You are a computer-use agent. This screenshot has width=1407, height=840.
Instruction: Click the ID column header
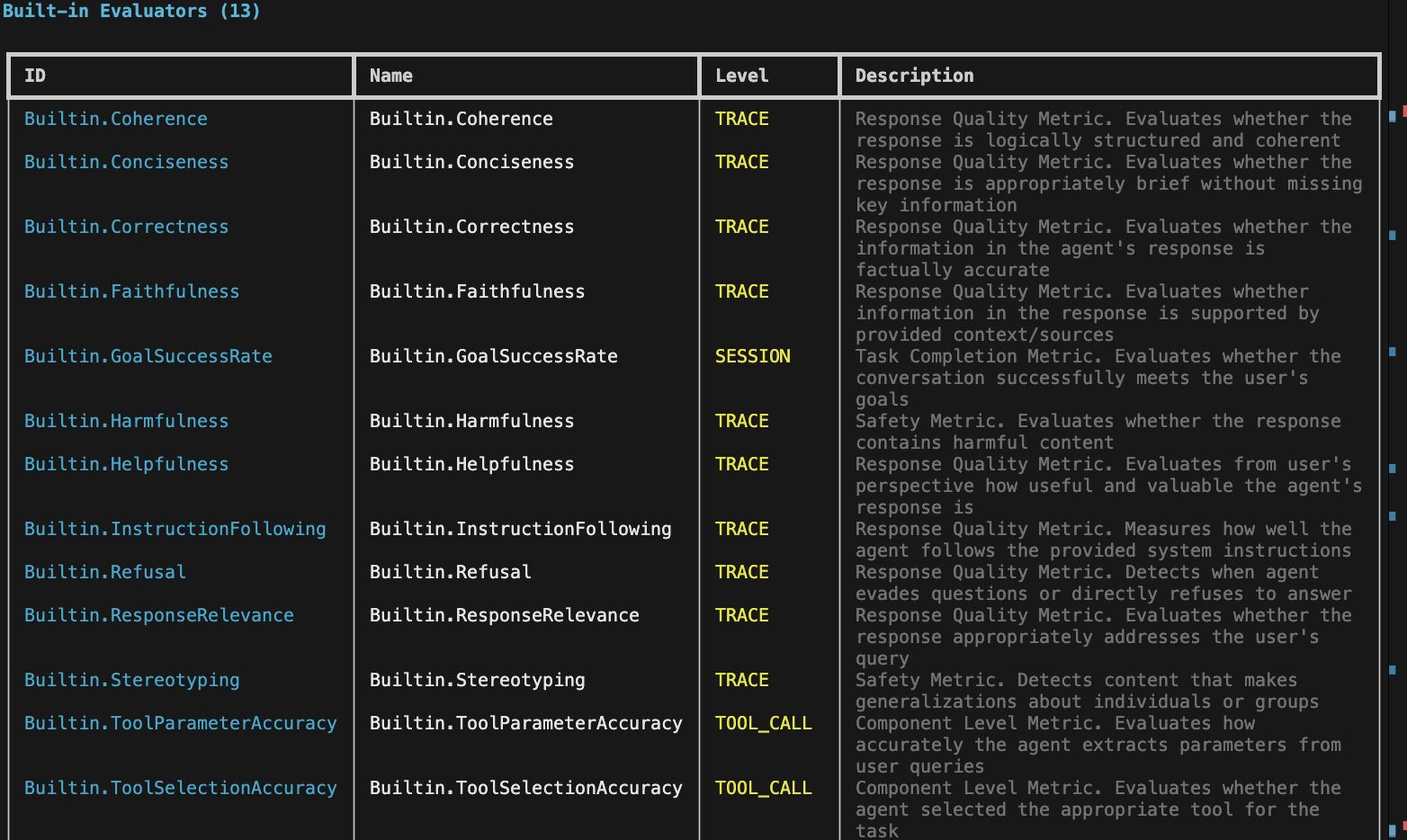click(x=35, y=76)
